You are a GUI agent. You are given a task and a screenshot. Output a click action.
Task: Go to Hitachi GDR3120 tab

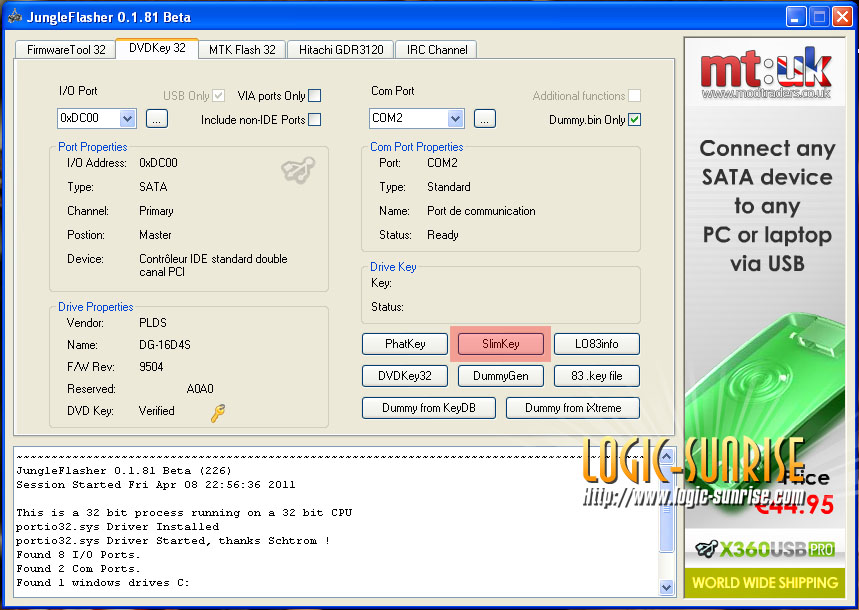tap(341, 50)
